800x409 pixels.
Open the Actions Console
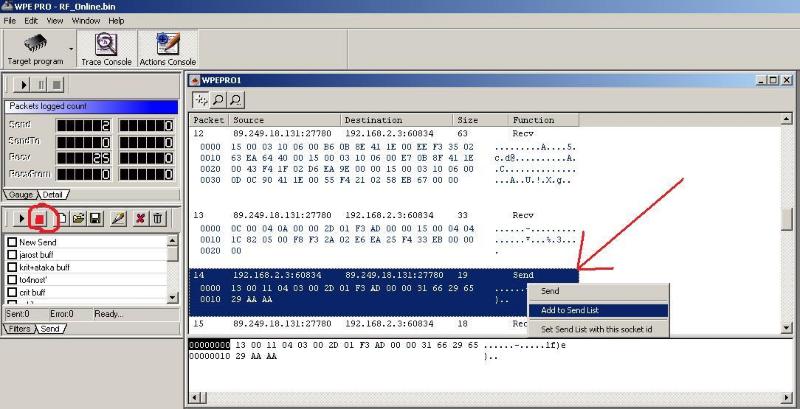(x=166, y=48)
